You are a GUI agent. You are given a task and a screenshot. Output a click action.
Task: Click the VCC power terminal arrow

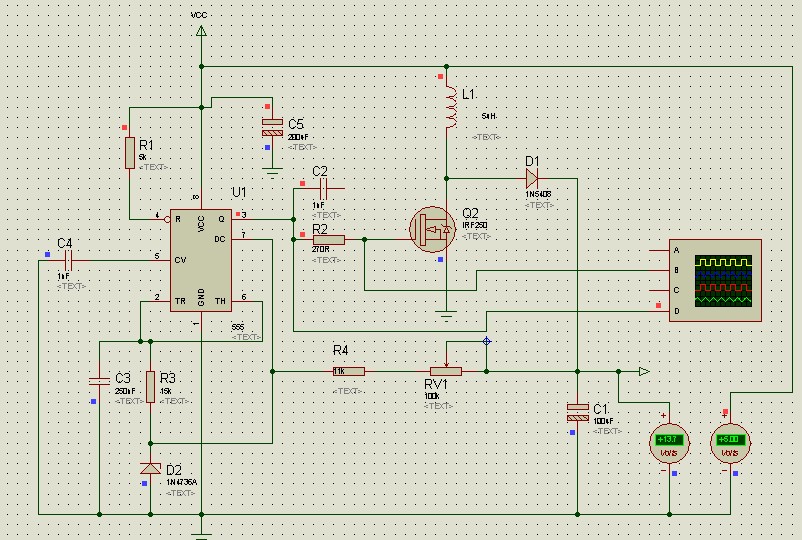[x=201, y=33]
